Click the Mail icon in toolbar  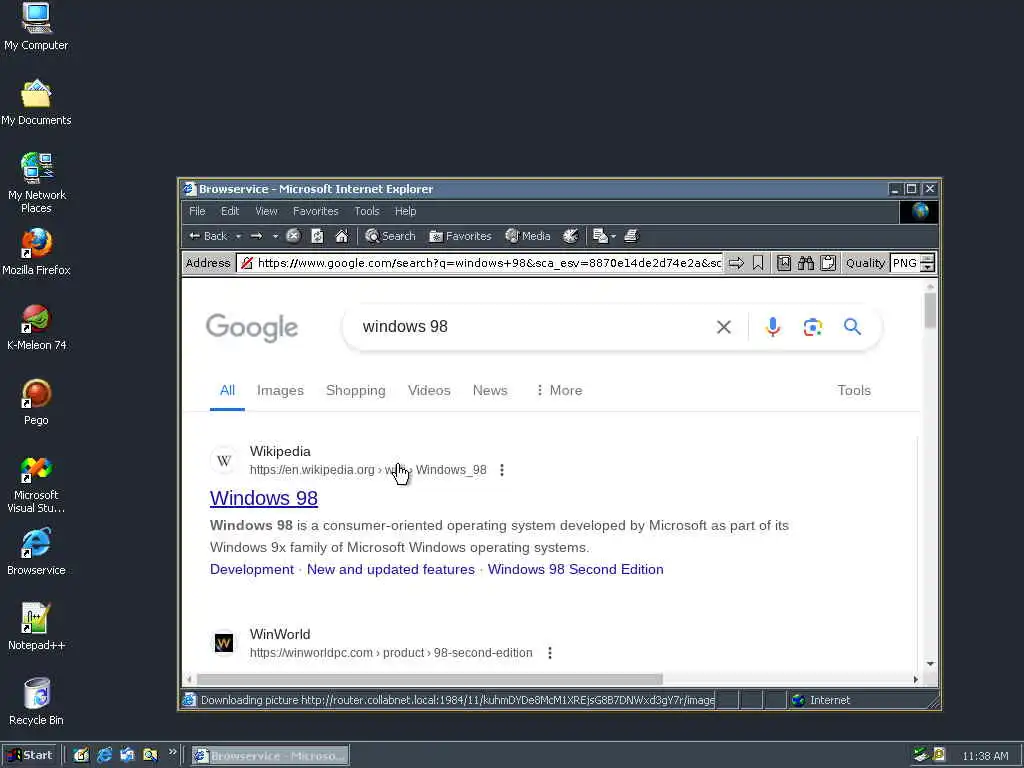pyautogui.click(x=600, y=236)
